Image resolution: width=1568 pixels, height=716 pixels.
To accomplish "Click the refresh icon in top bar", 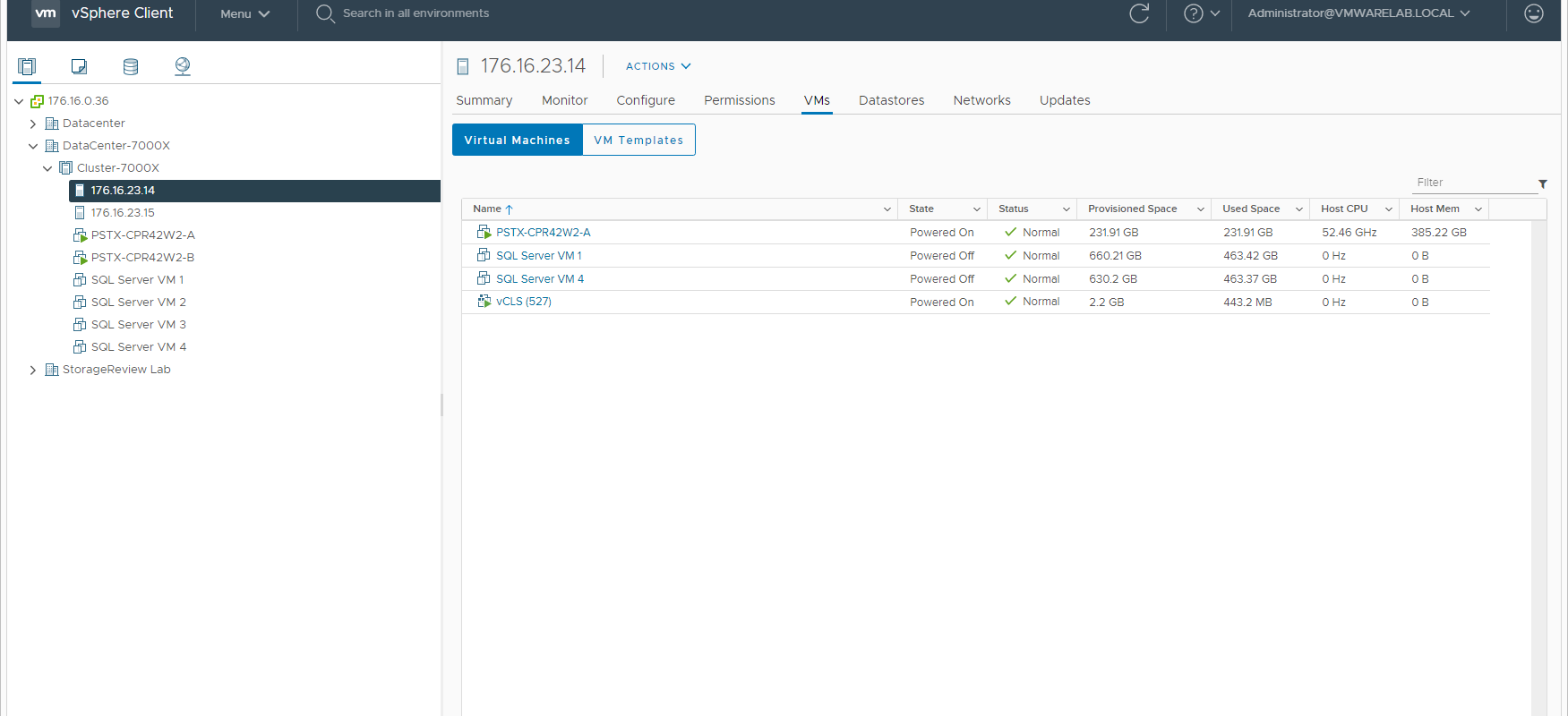I will tap(1139, 13).
